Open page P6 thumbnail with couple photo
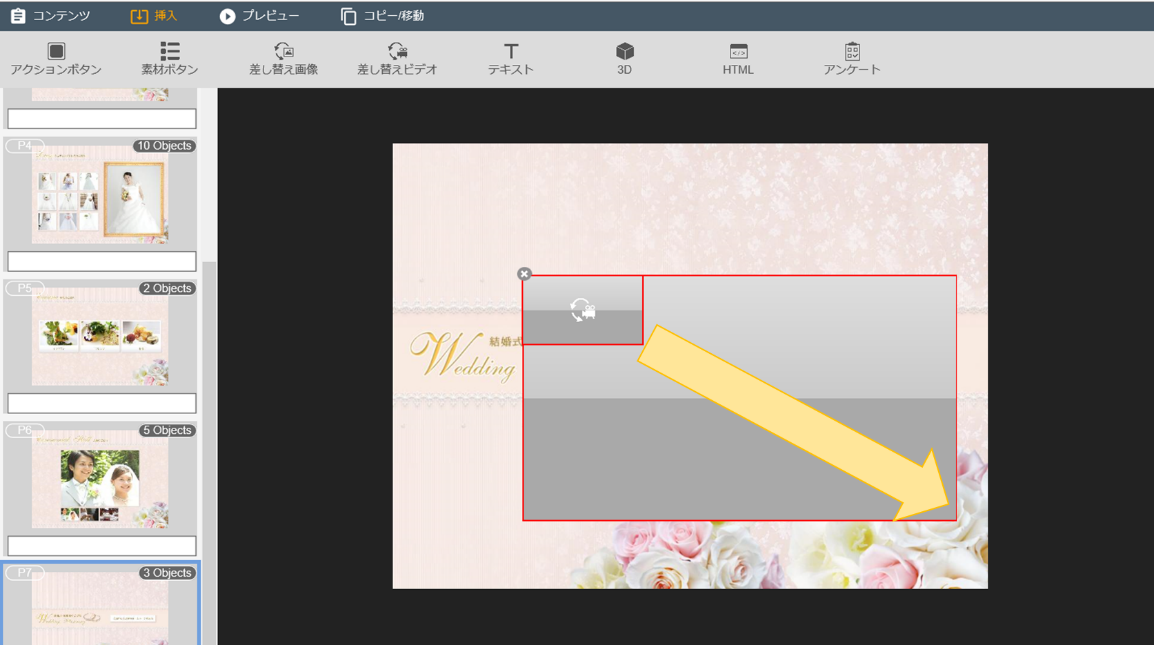 [100, 480]
